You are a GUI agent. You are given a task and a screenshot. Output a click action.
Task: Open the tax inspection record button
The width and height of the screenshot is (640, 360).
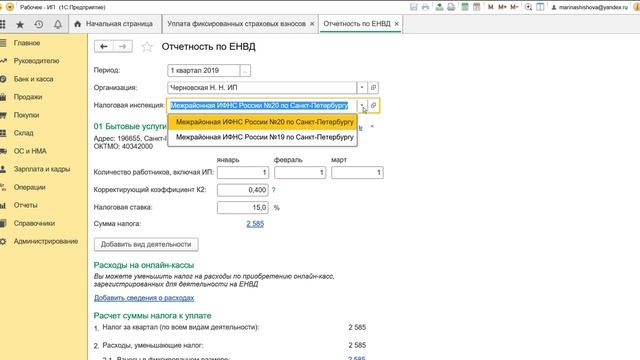pos(373,105)
